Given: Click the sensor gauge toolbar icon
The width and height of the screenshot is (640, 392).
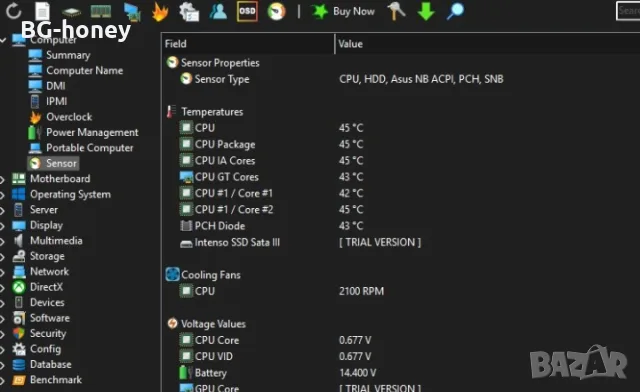Looking at the screenshot, I should pyautogui.click(x=276, y=11).
